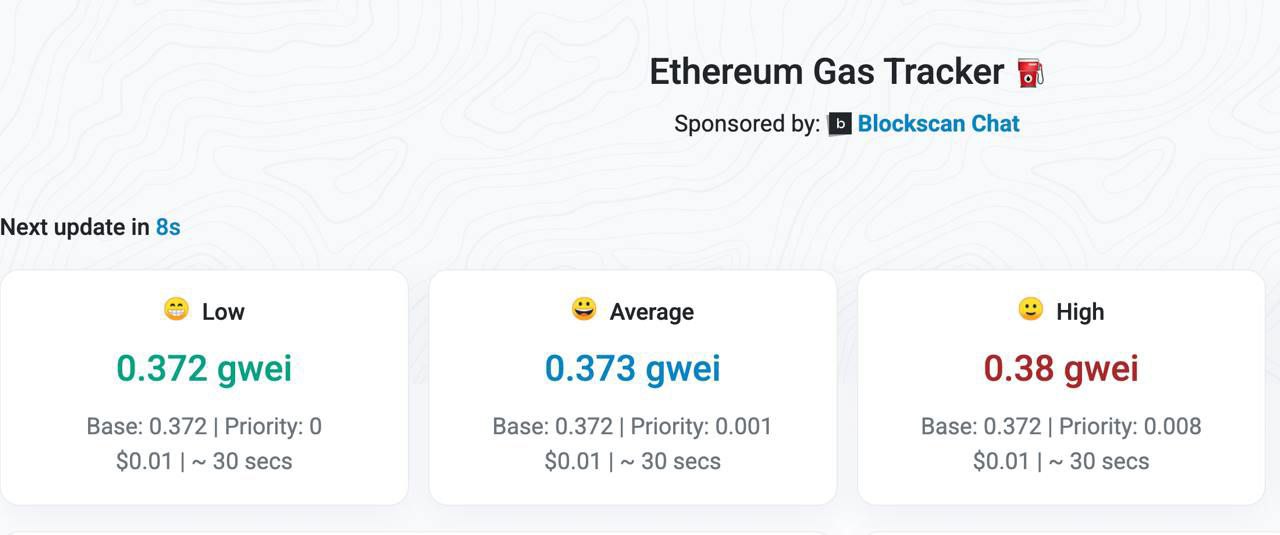Viewport: 1280px width, 535px height.
Task: Click the Low card cost estimate
Action: 144,461
